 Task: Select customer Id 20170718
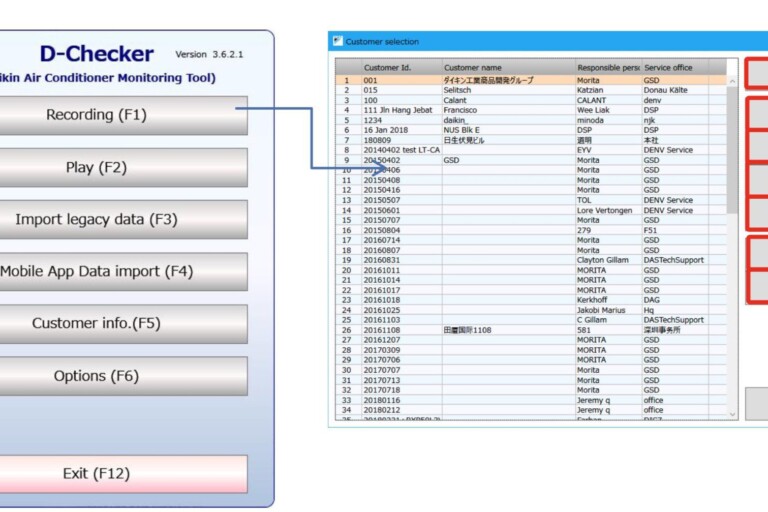[531, 390]
